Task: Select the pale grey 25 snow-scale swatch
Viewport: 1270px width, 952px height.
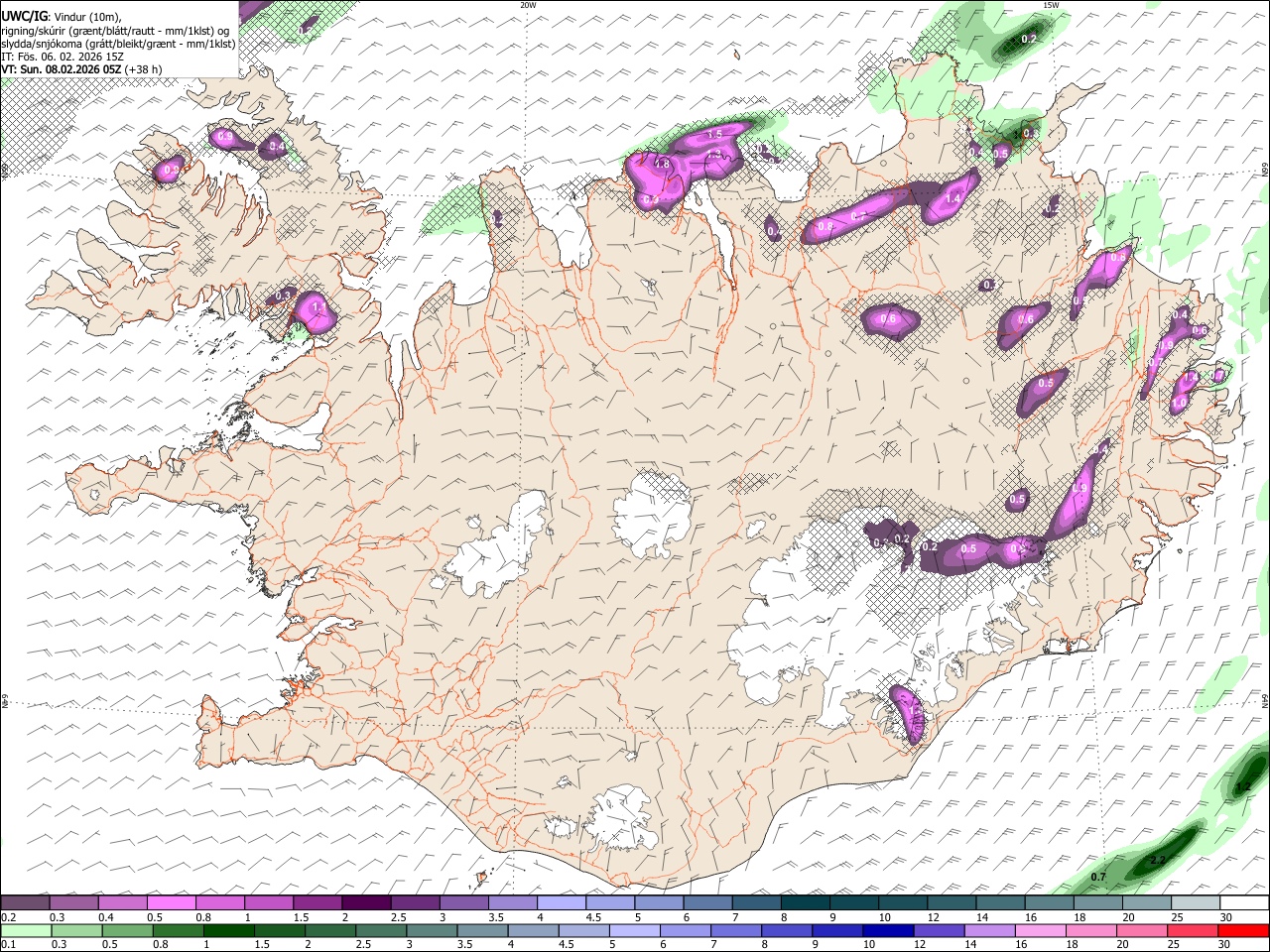Action: coord(1197,902)
